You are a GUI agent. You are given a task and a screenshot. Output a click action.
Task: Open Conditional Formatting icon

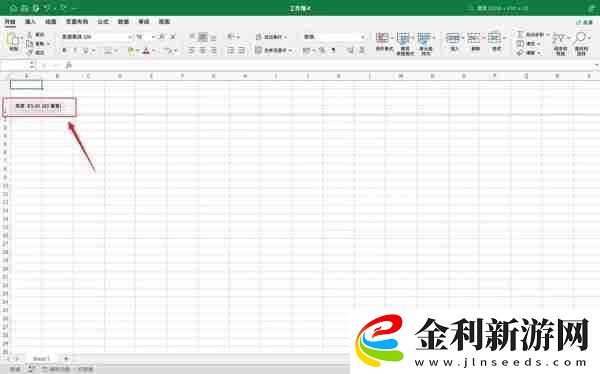[x=383, y=38]
